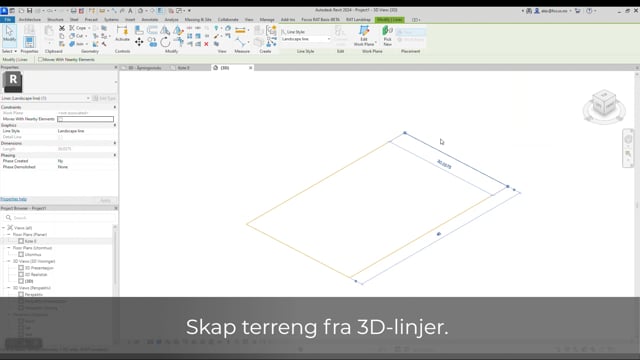This screenshot has width=640, height=360.
Task: Close the Project Browser panel
Action: point(116,208)
